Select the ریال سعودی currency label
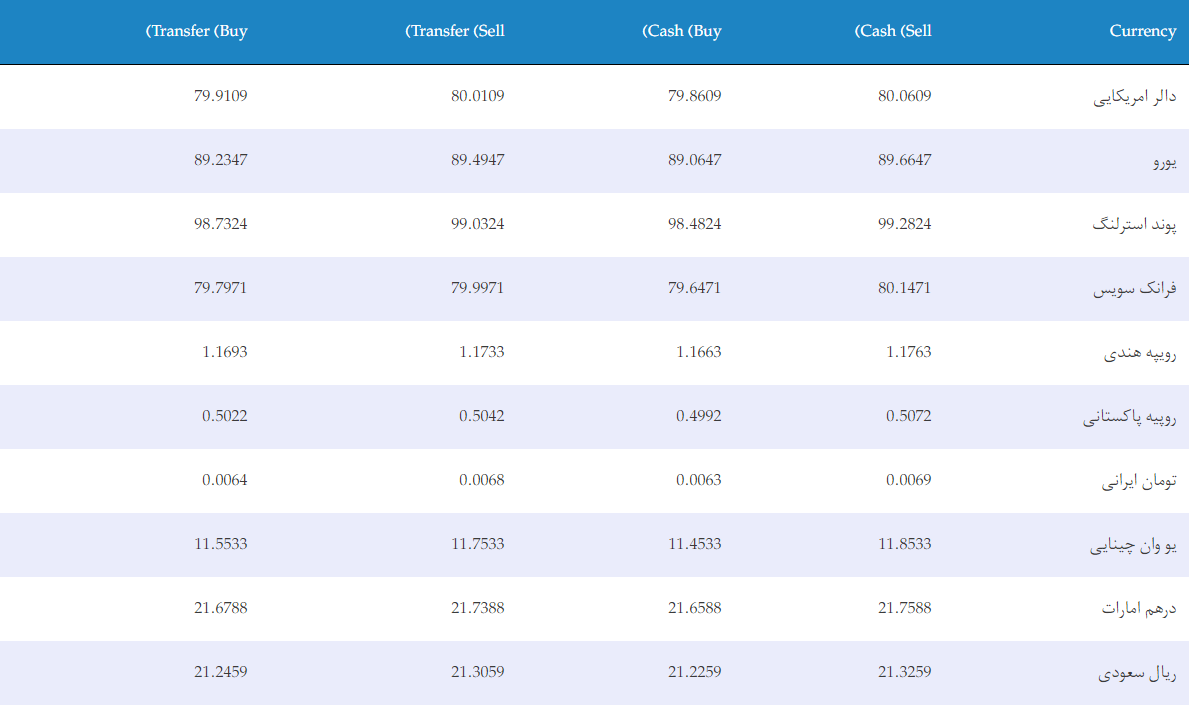The width and height of the screenshot is (1189, 705). coord(1137,673)
